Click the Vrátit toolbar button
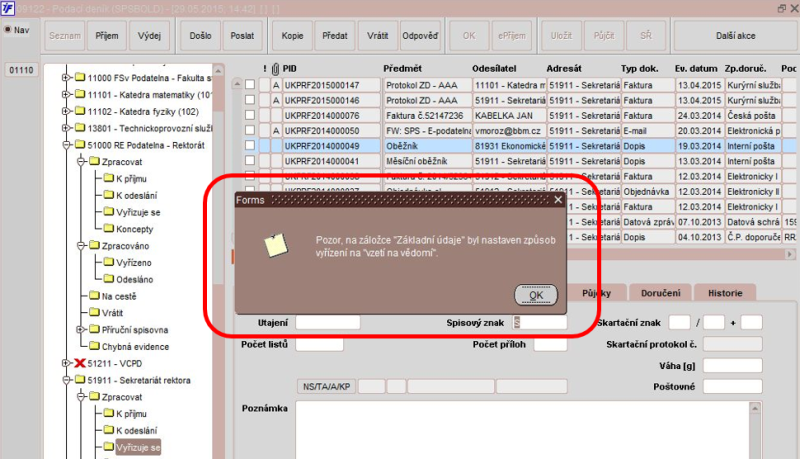The image size is (800, 459). click(x=378, y=36)
